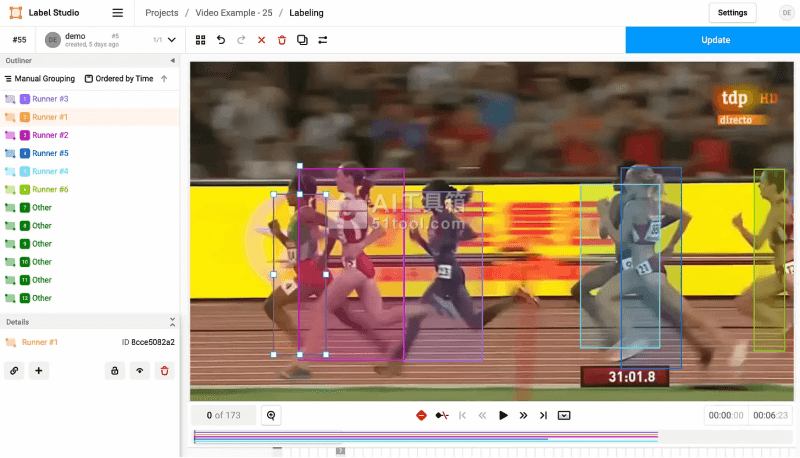This screenshot has height=458, width=800.
Task: Collapse the Details panel
Action: coord(171,322)
